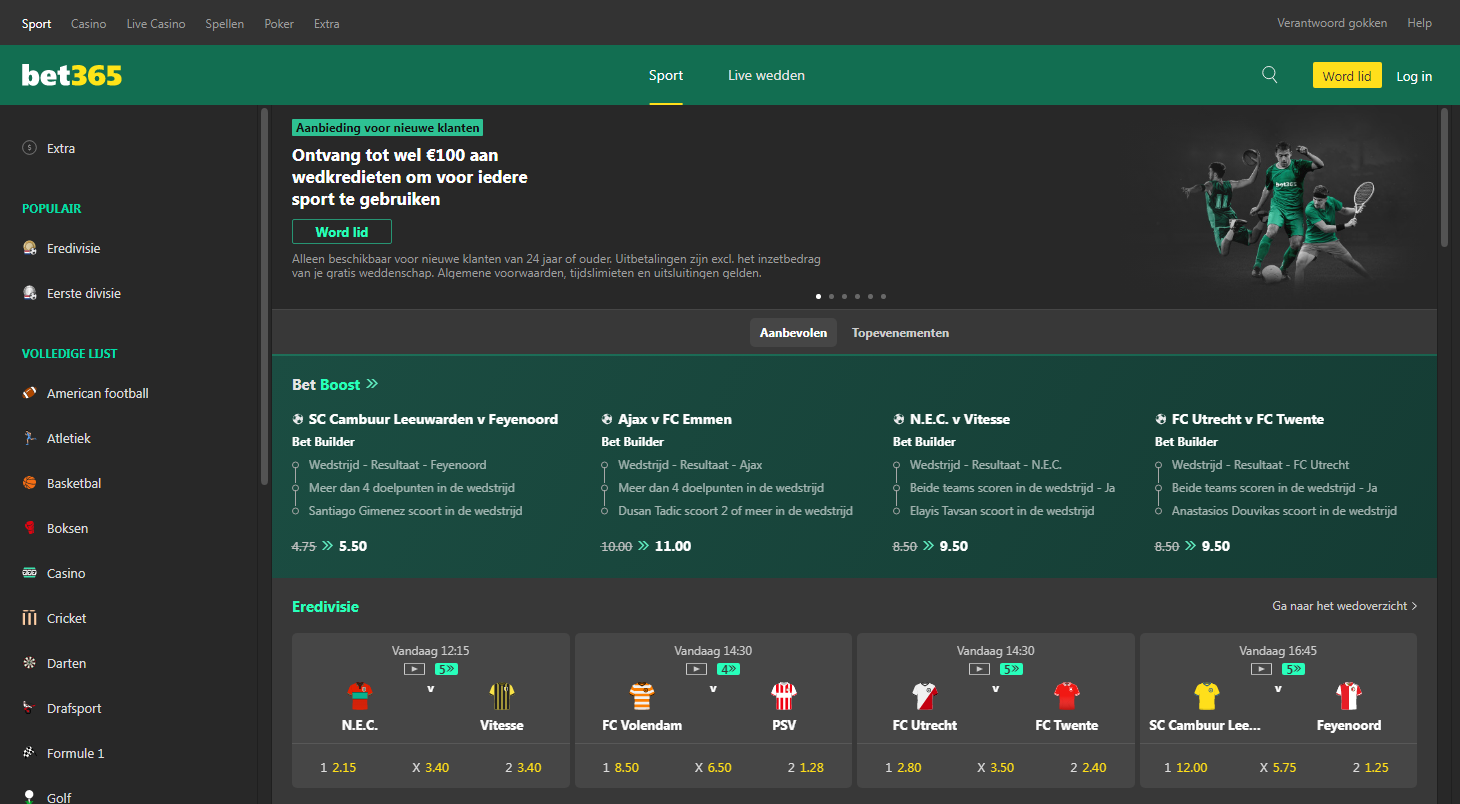Select the Aanbevolen tab
The image size is (1460, 804).
(x=793, y=333)
